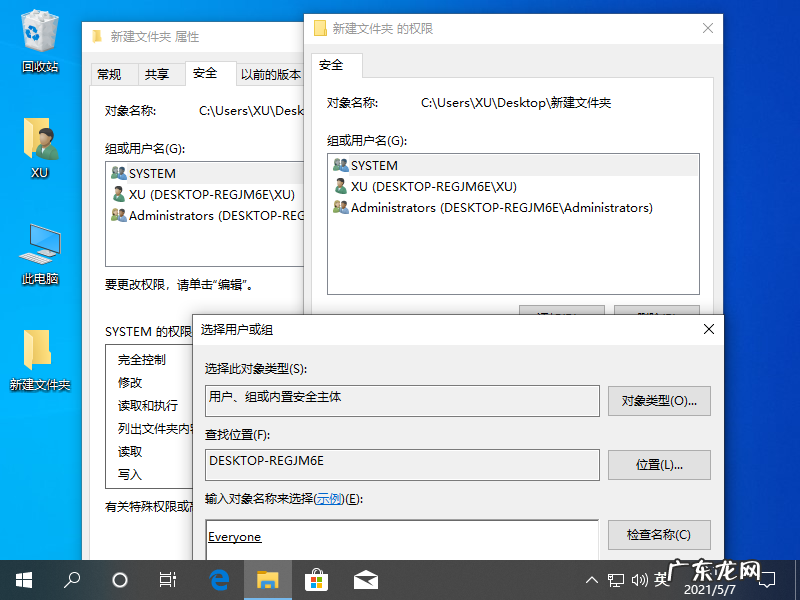Image resolution: width=800 pixels, height=600 pixels.
Task: Click the 检查名称(C) button
Action: 659,535
